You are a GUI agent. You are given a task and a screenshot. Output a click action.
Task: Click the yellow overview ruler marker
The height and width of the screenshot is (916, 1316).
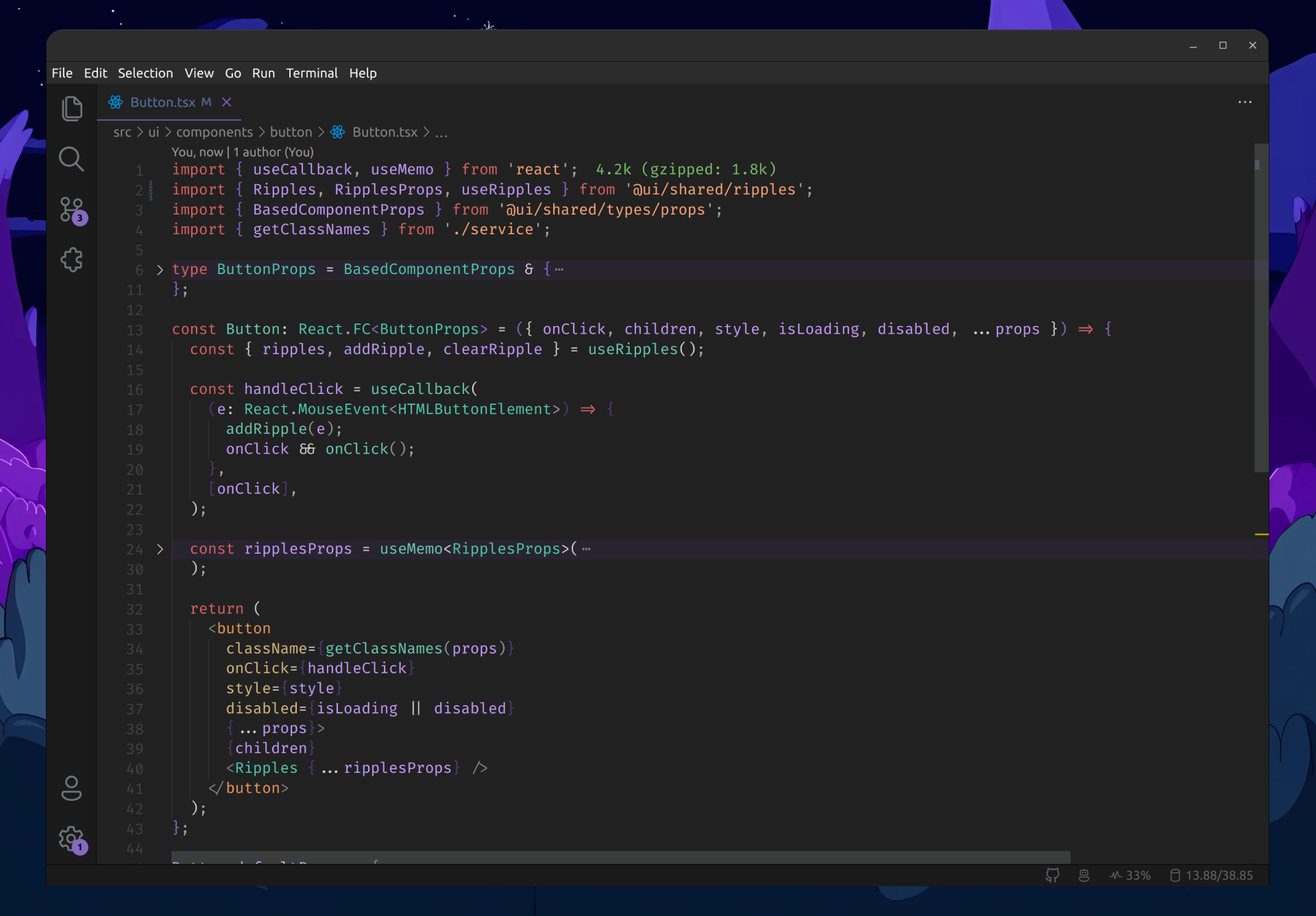coord(1261,534)
